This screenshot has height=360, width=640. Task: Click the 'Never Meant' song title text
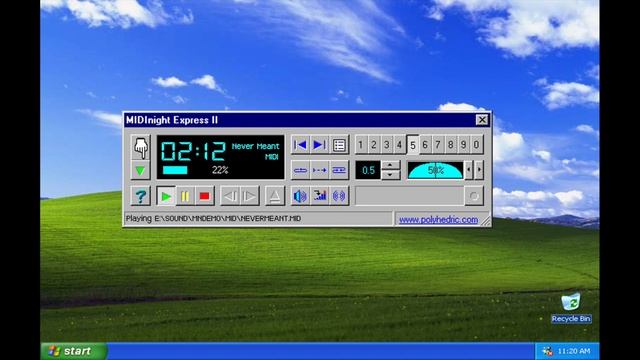[256, 146]
